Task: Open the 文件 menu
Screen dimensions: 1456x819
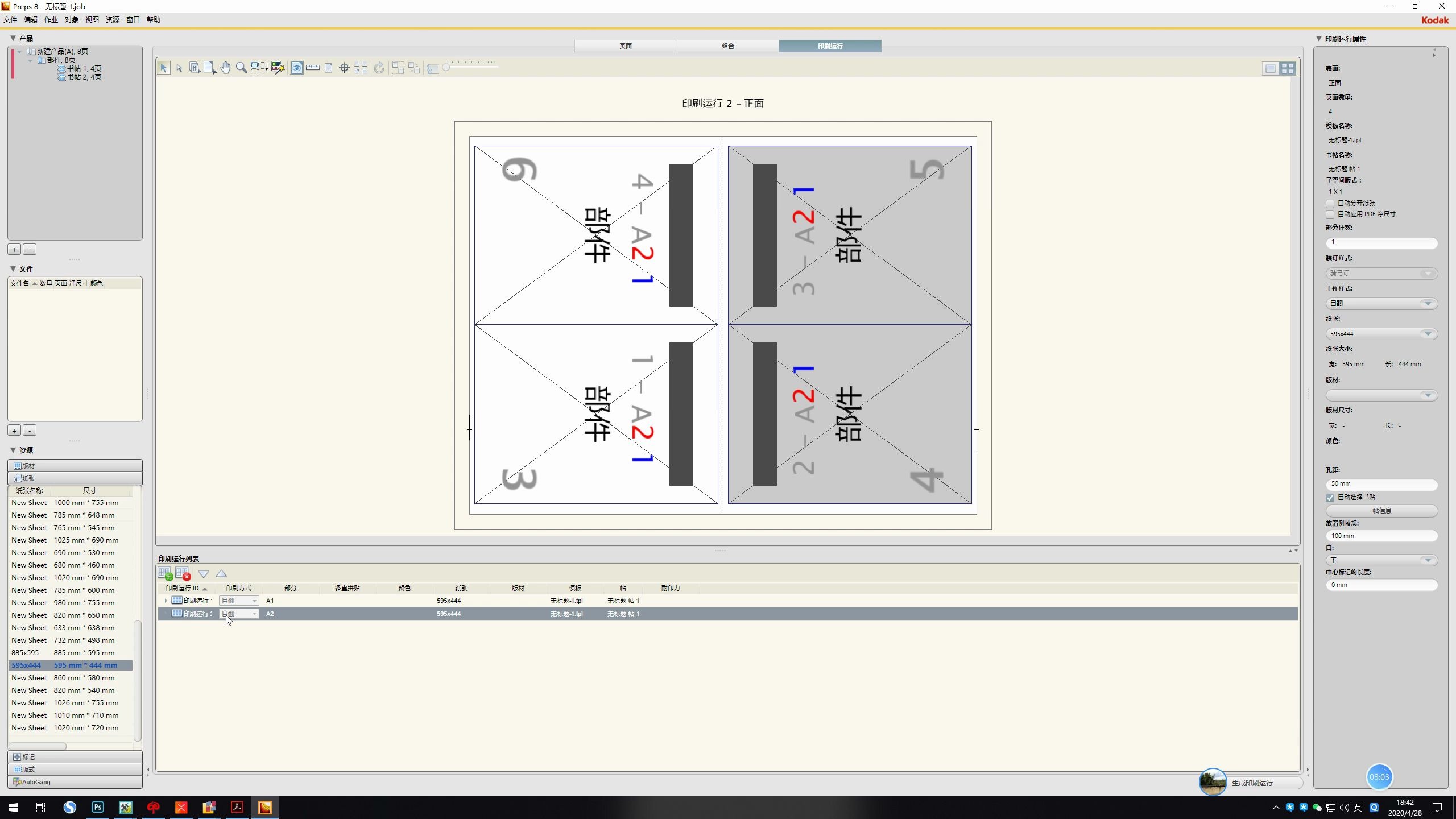Action: click(10, 20)
